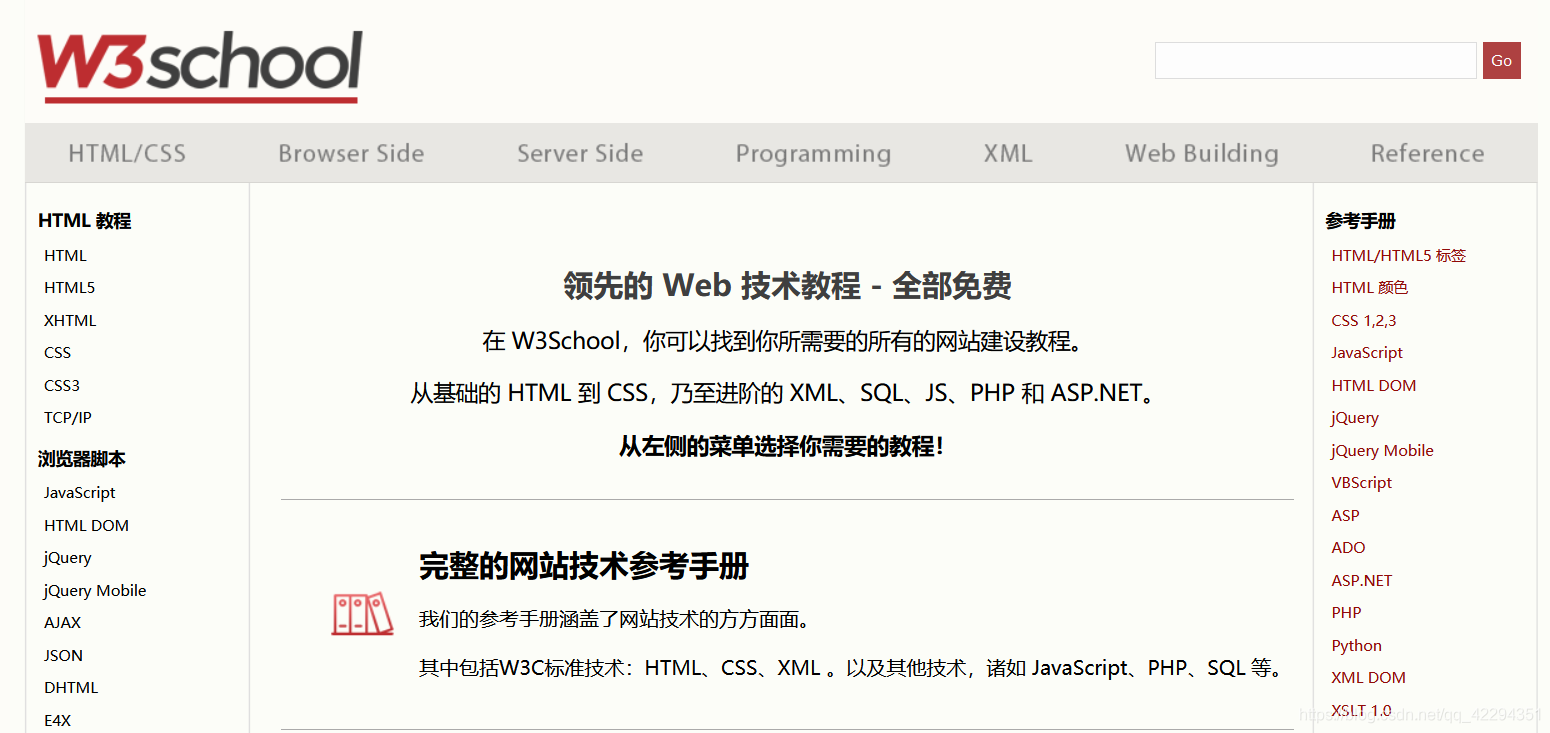This screenshot has width=1550, height=733.
Task: Open the Web Building navigation tab
Action: [1202, 153]
